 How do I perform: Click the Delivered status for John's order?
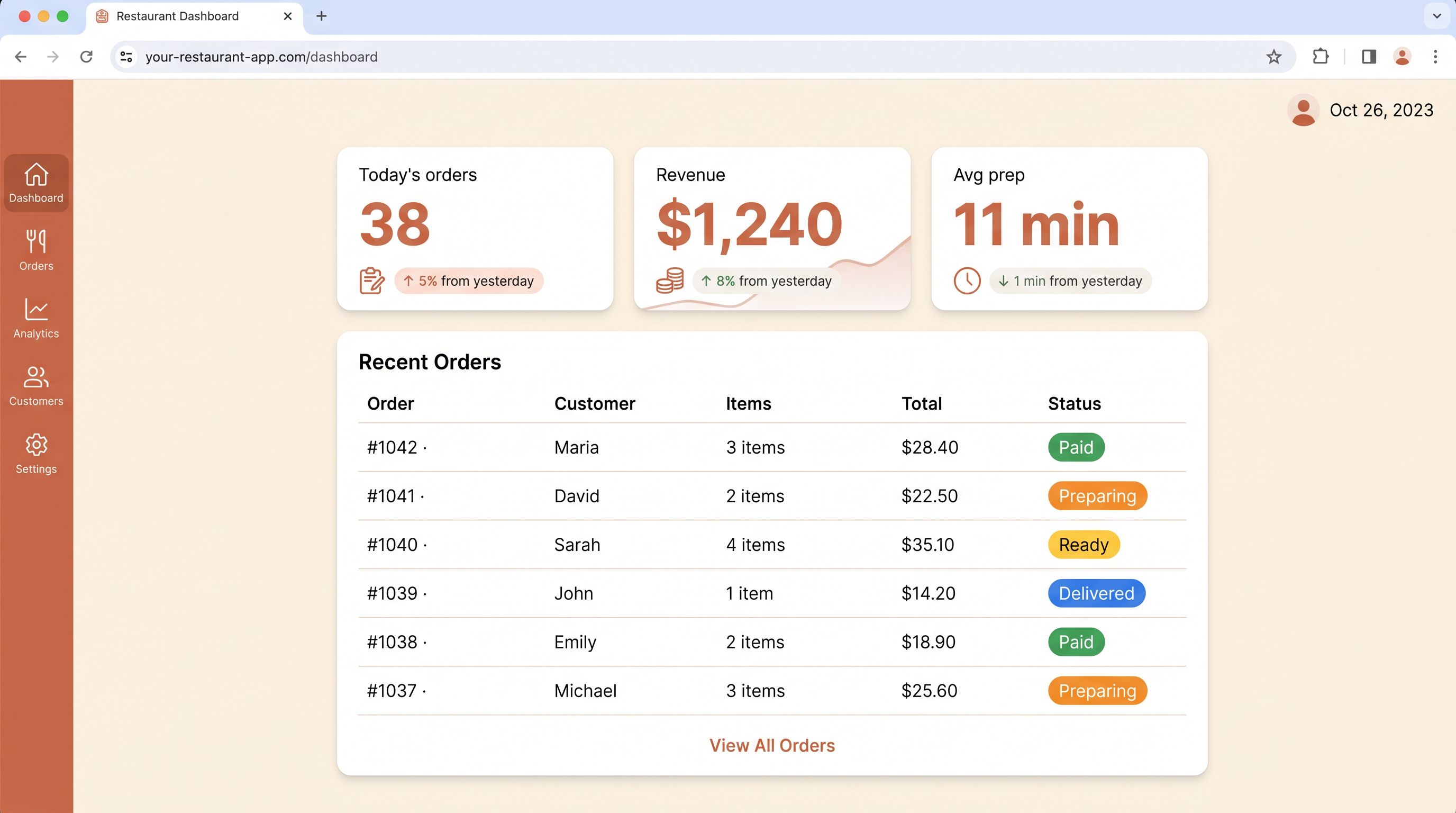[1097, 593]
